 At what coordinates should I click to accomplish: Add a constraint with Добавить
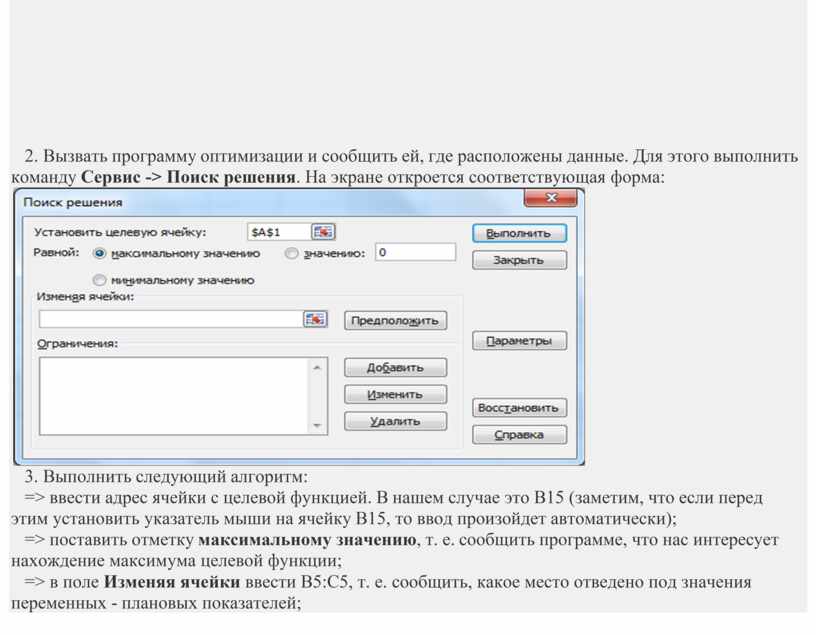[x=395, y=368]
